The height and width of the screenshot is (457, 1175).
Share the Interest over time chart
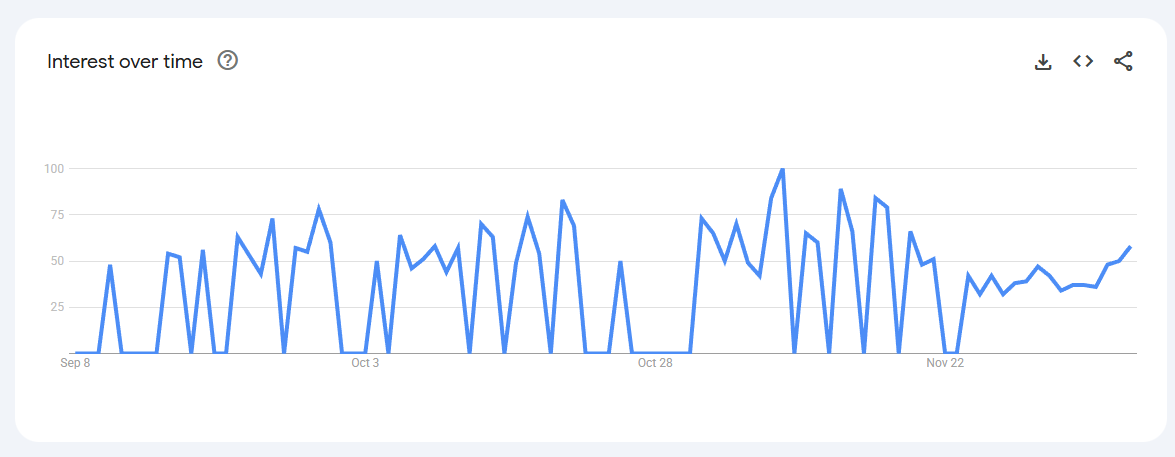(x=1123, y=61)
